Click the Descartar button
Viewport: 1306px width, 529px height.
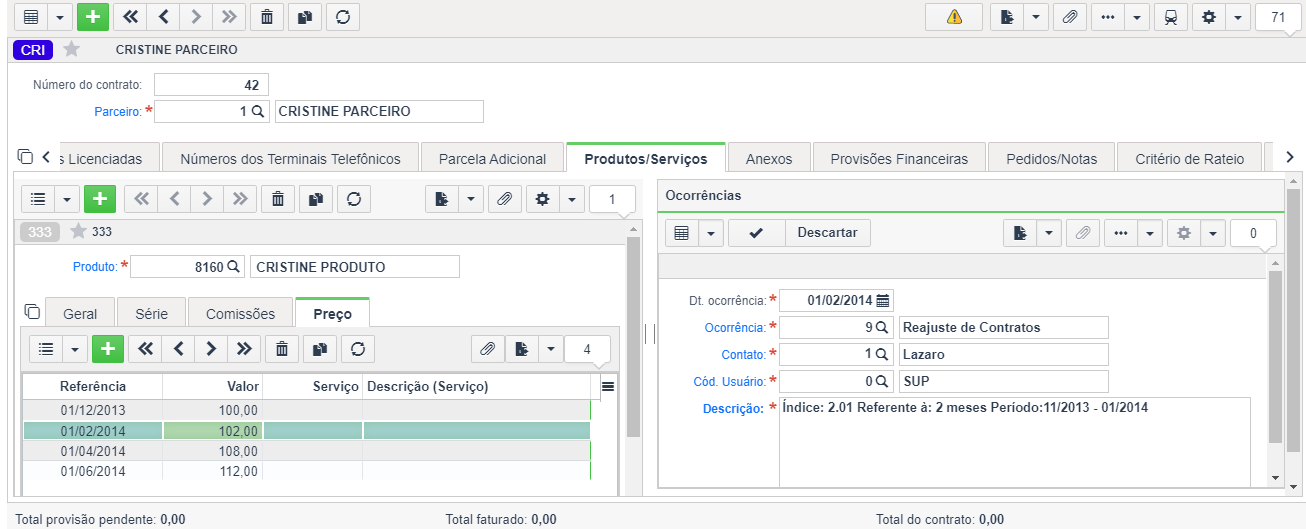pyautogui.click(x=827, y=233)
